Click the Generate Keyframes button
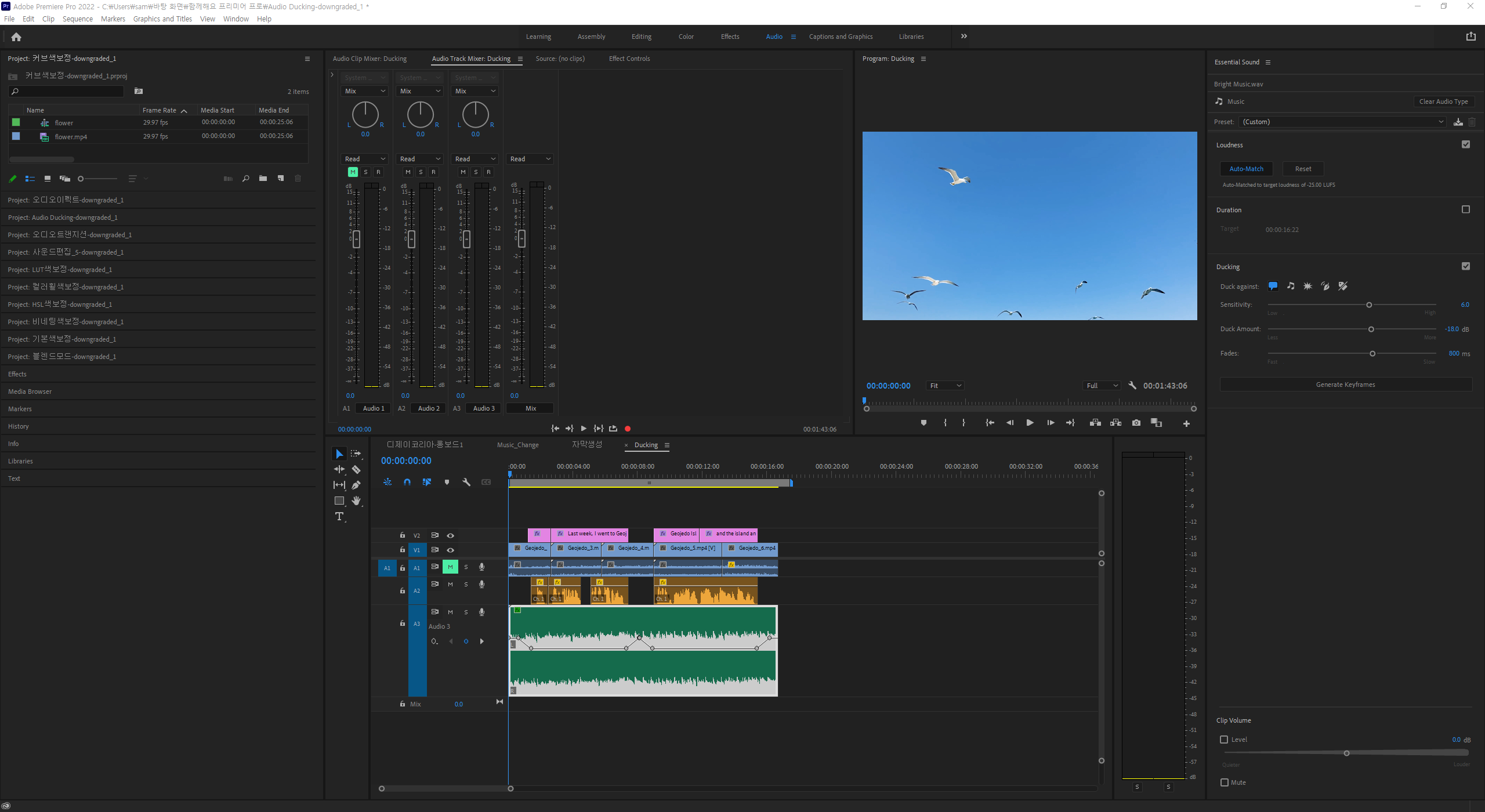This screenshot has height=812, width=1485. coord(1345,385)
